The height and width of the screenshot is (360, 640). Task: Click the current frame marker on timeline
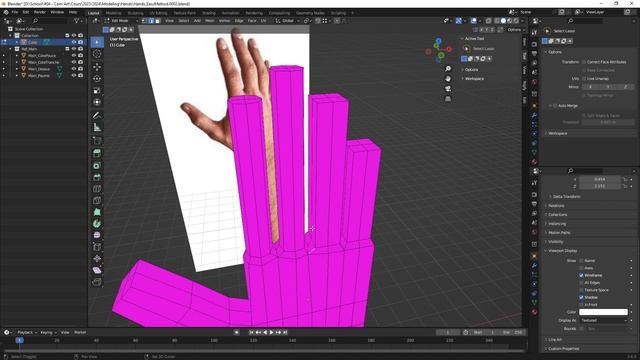point(19,340)
